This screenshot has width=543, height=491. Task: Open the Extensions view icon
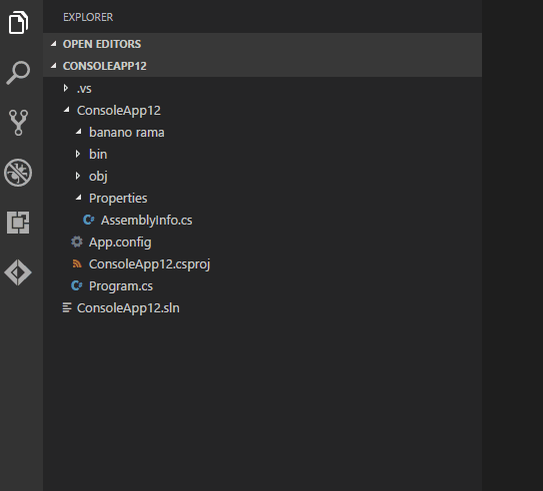tap(18, 222)
